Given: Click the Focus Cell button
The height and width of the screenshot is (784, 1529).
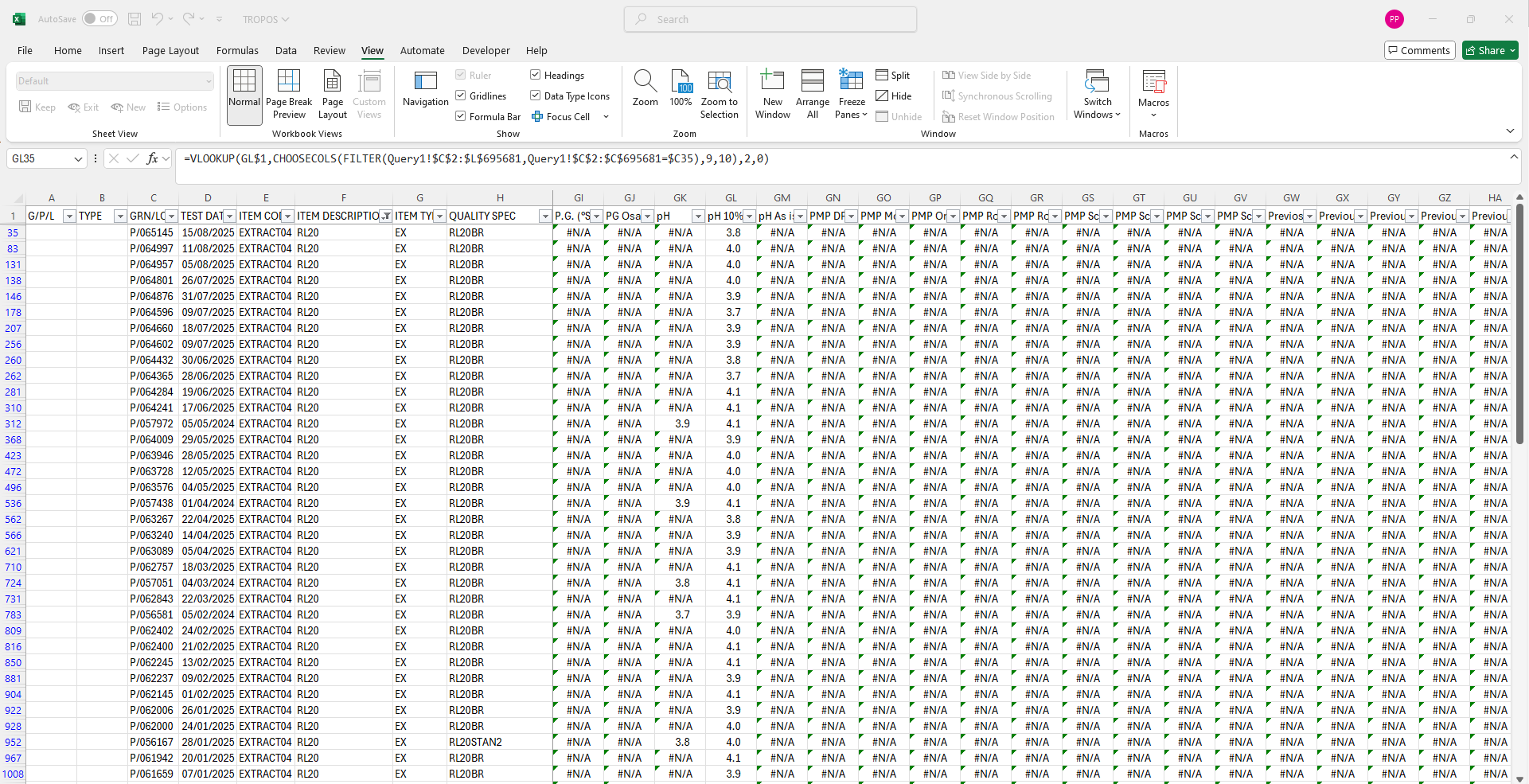Looking at the screenshot, I should click(x=561, y=116).
